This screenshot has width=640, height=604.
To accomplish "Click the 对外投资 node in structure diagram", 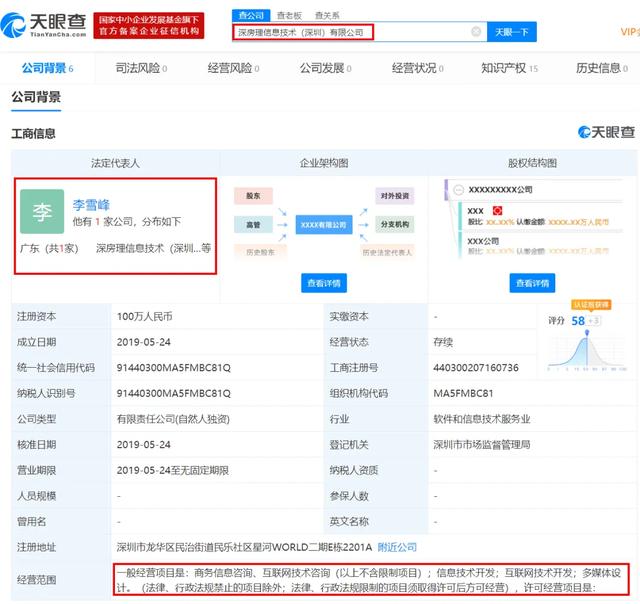I will pos(395,196).
